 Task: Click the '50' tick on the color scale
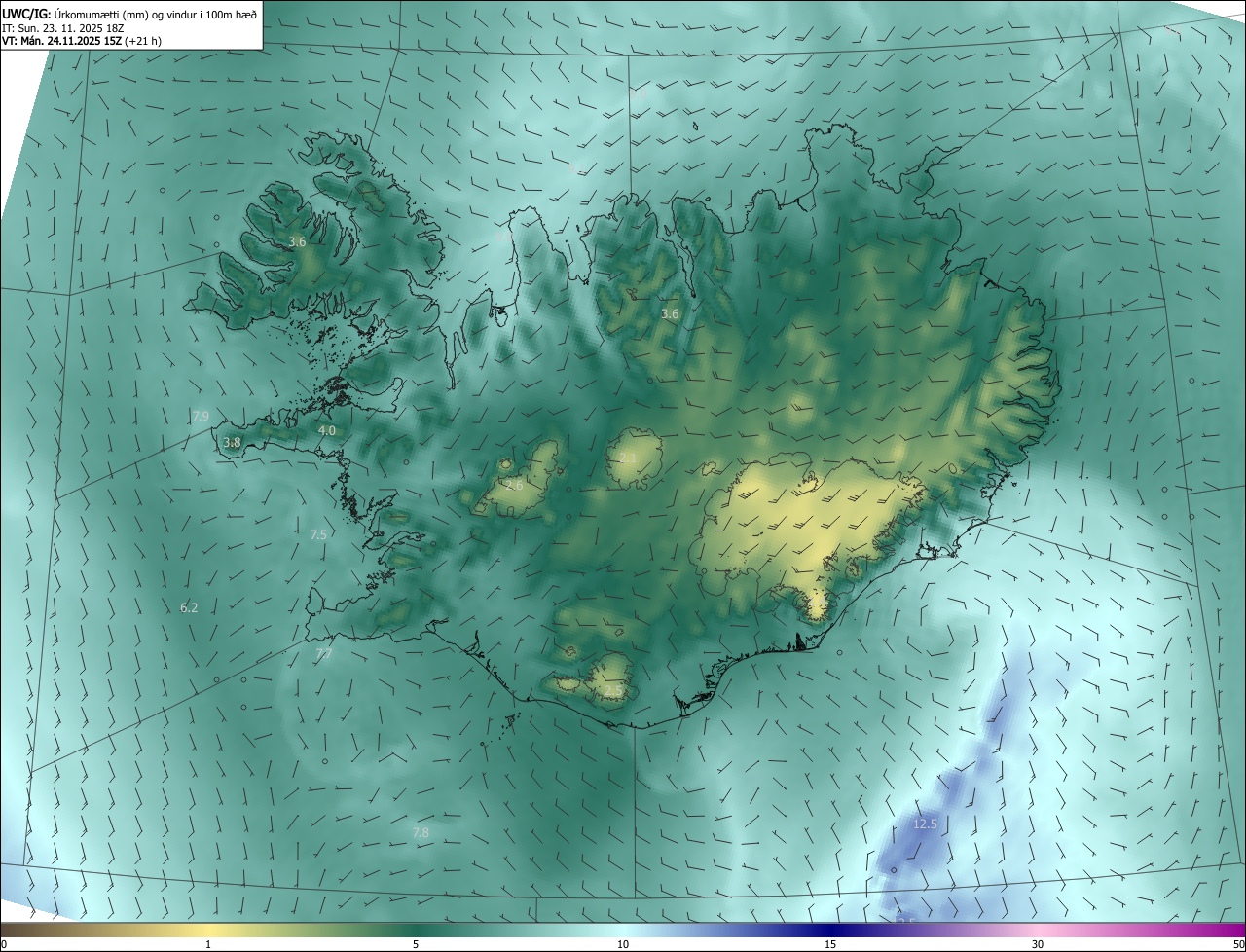point(1238,944)
